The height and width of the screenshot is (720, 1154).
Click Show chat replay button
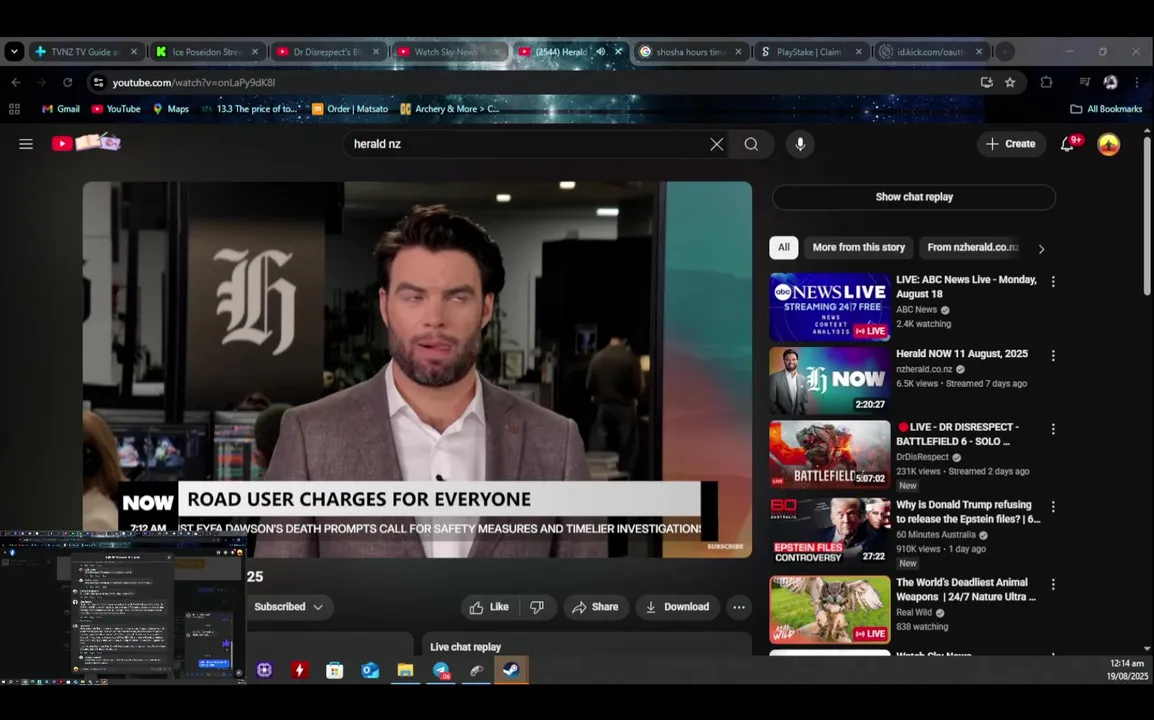tap(914, 197)
